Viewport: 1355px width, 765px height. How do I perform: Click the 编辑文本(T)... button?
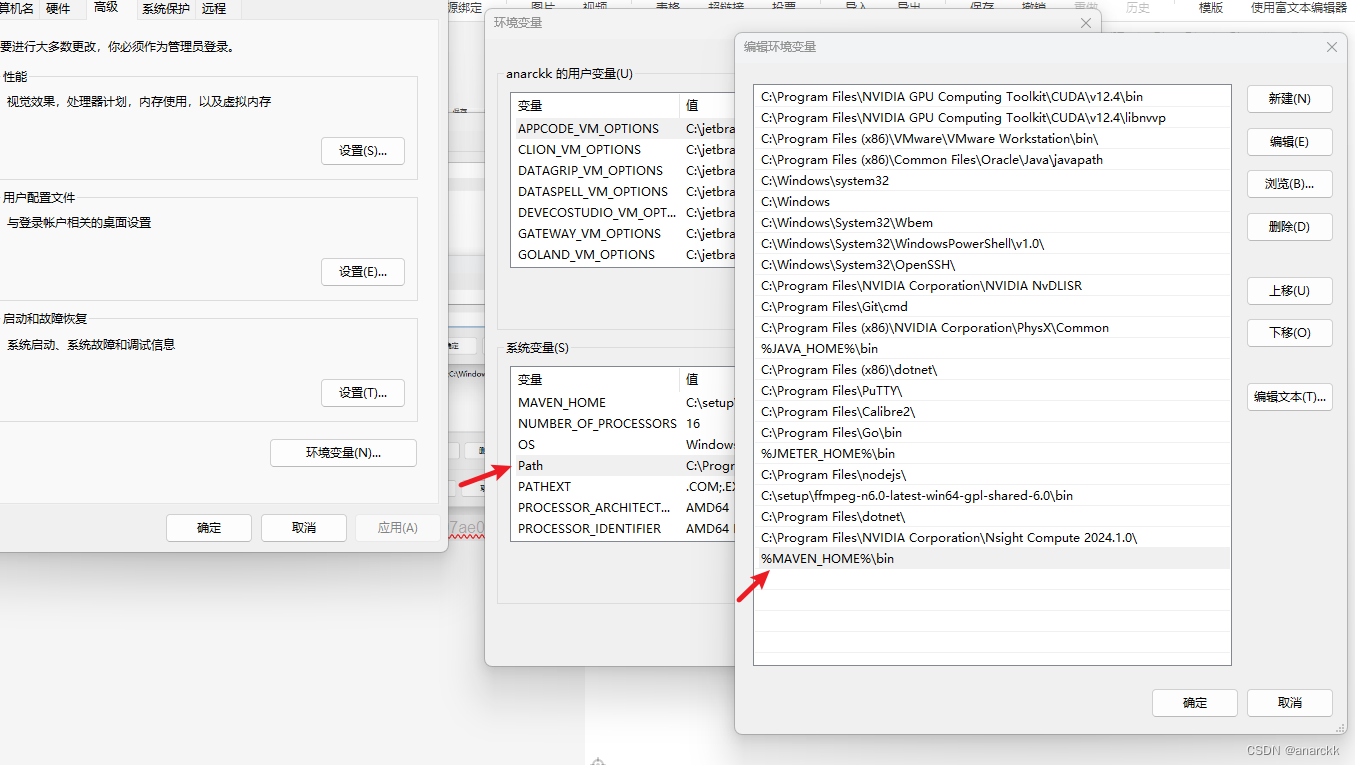pos(1289,397)
